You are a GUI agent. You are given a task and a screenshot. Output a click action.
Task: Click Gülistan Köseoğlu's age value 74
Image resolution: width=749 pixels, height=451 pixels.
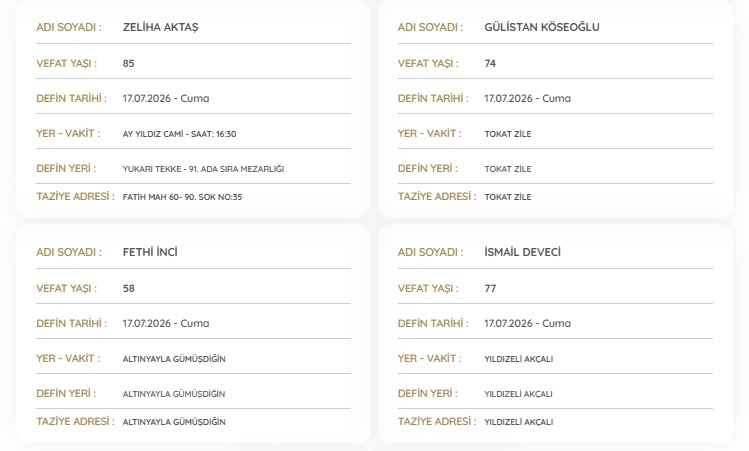point(490,64)
